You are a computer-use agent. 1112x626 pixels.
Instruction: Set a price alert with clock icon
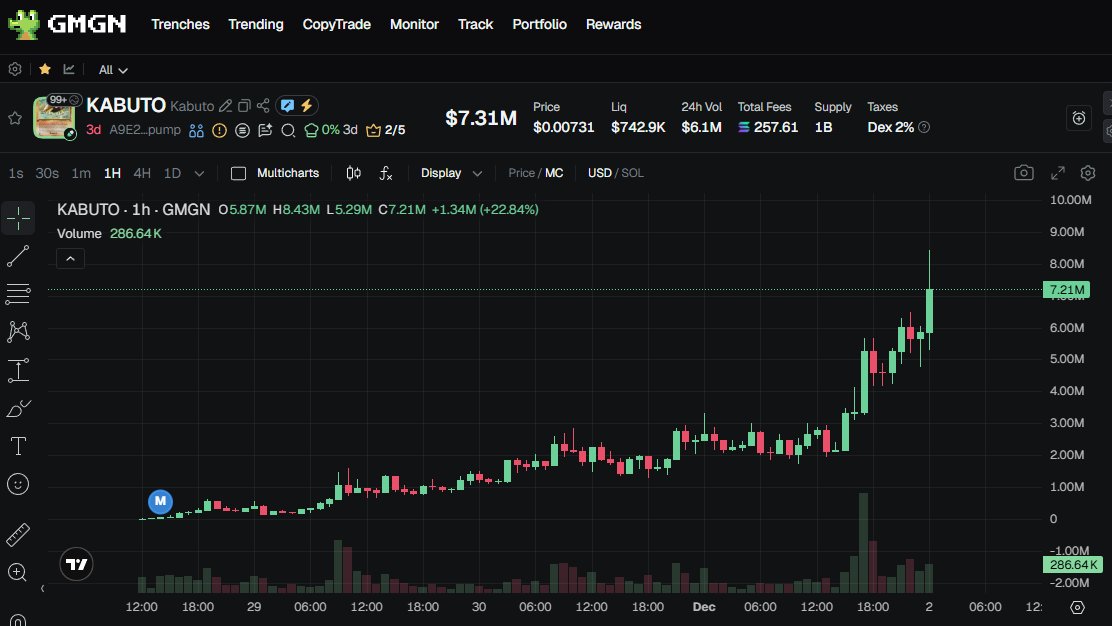pos(1078,118)
